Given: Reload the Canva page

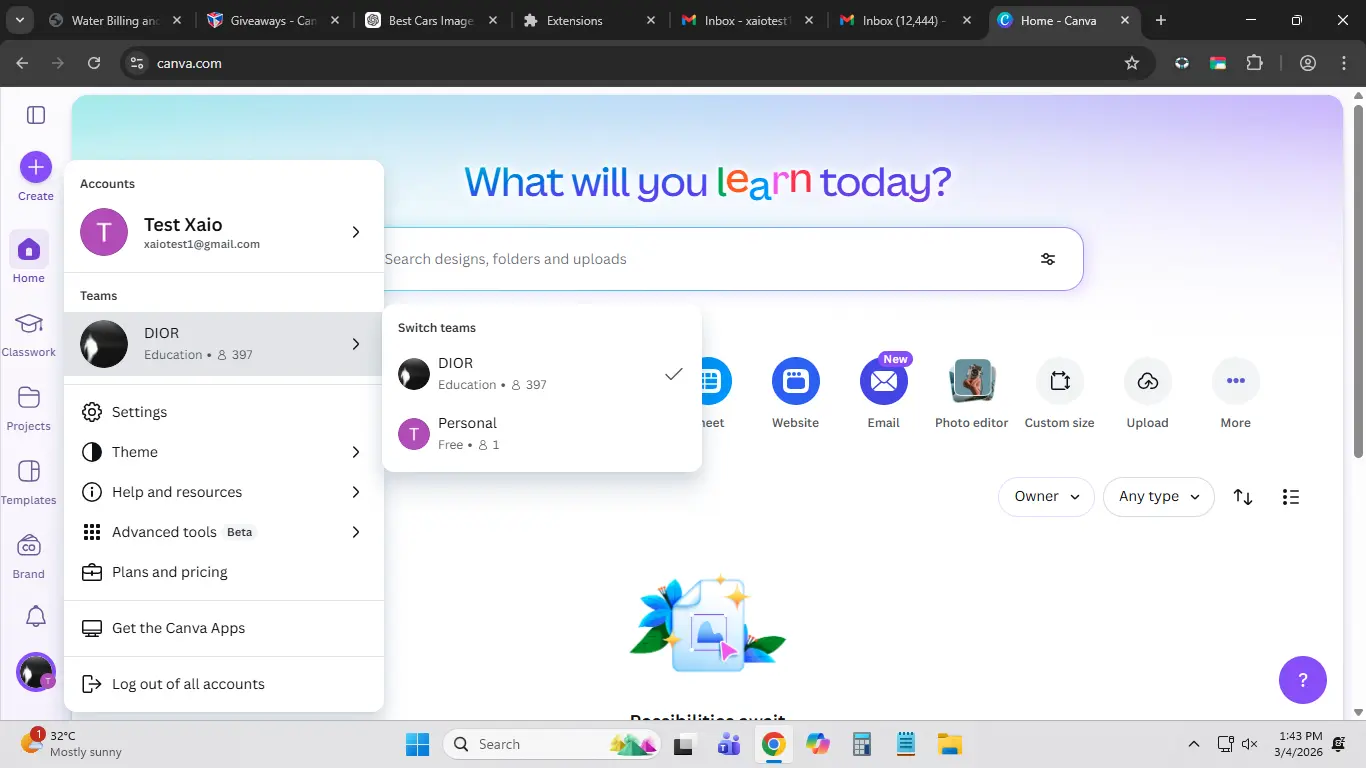Looking at the screenshot, I should coord(94,63).
